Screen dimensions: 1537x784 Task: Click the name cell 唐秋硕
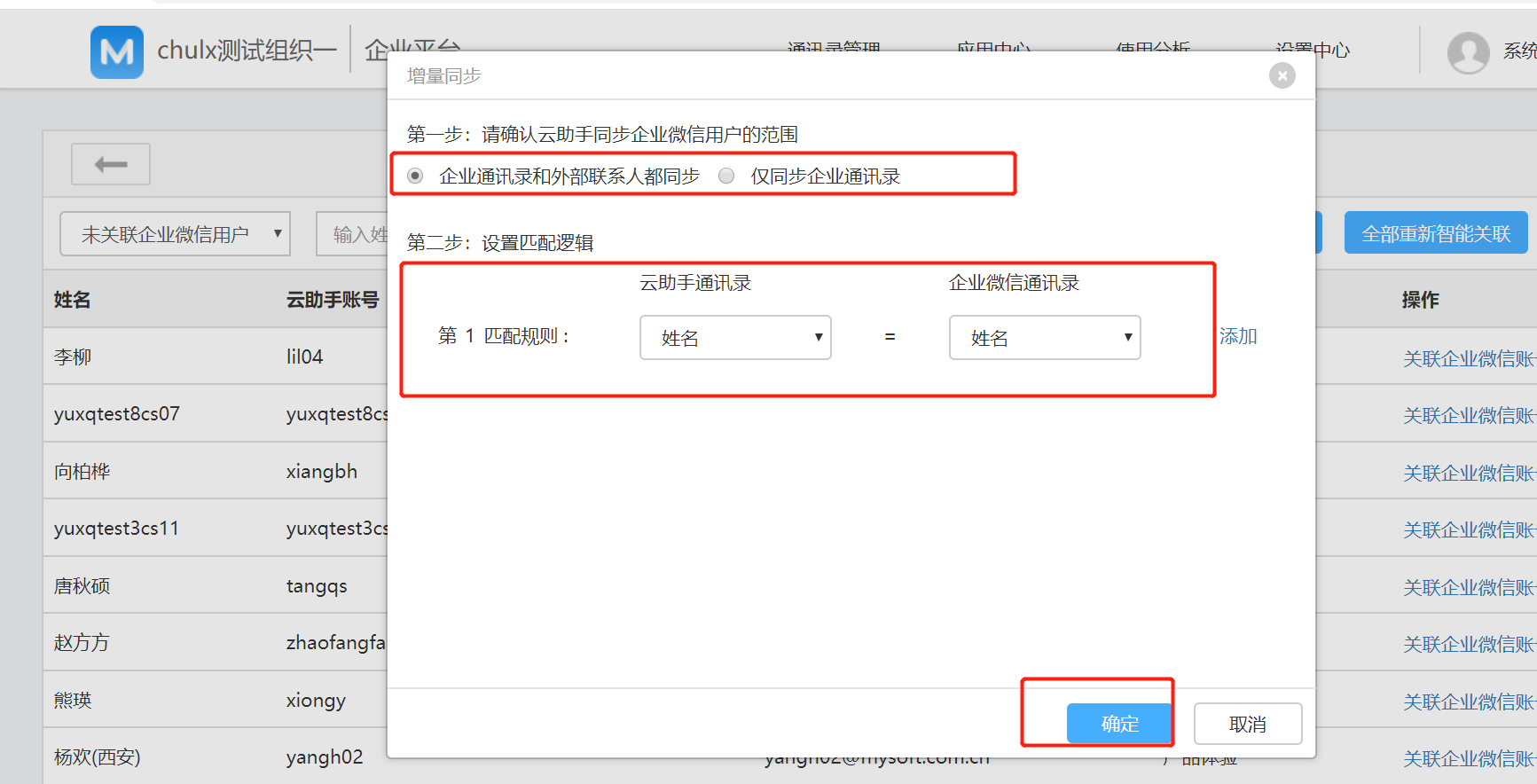pyautogui.click(x=82, y=585)
